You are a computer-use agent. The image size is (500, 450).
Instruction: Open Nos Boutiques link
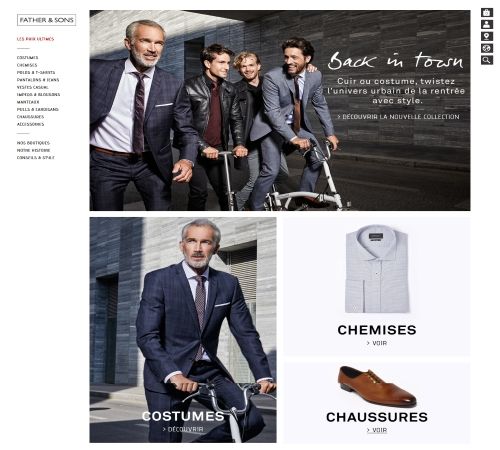tap(33, 143)
